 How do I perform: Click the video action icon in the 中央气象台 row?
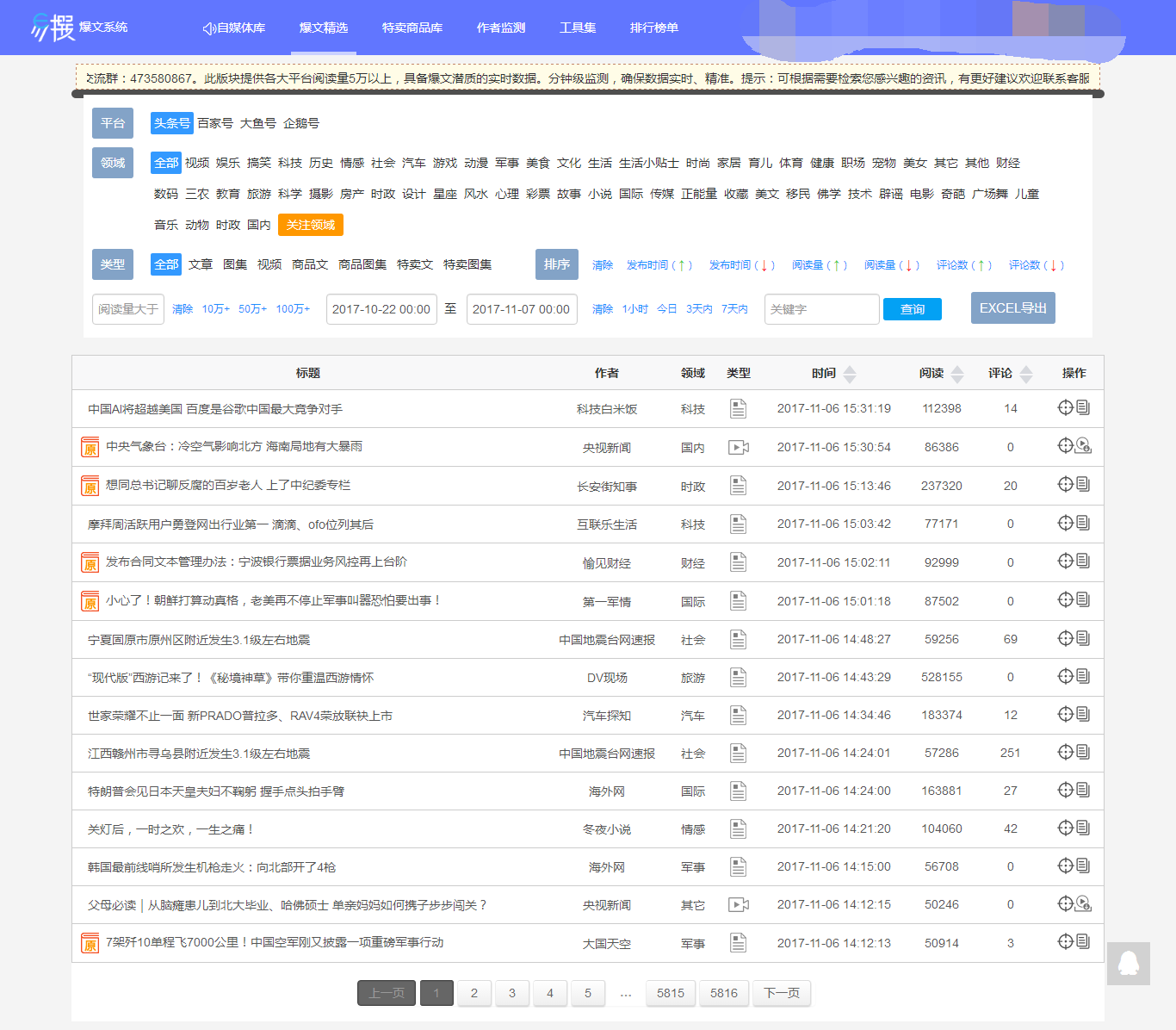point(1083,445)
